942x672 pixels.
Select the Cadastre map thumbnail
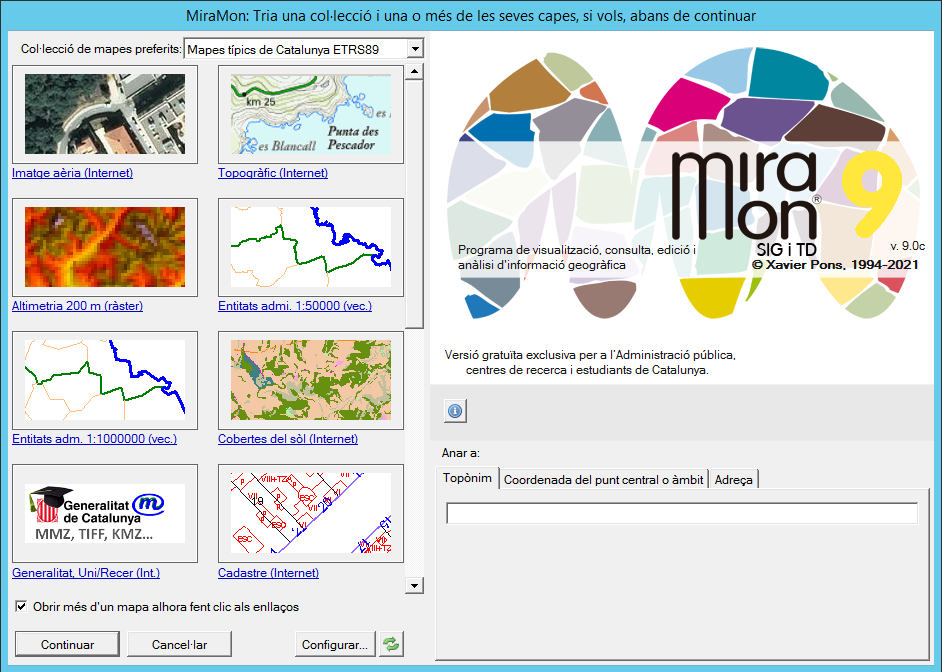coord(311,513)
